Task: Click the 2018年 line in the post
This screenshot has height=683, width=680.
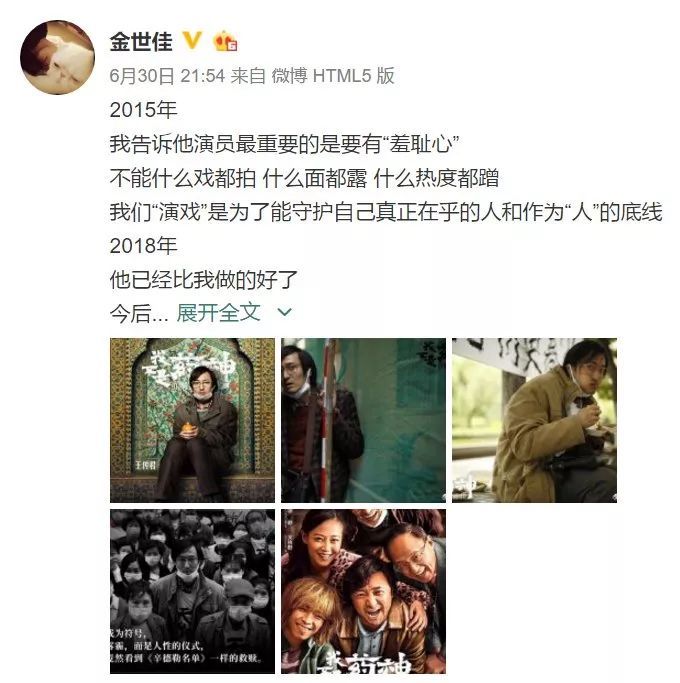Action: (x=143, y=246)
